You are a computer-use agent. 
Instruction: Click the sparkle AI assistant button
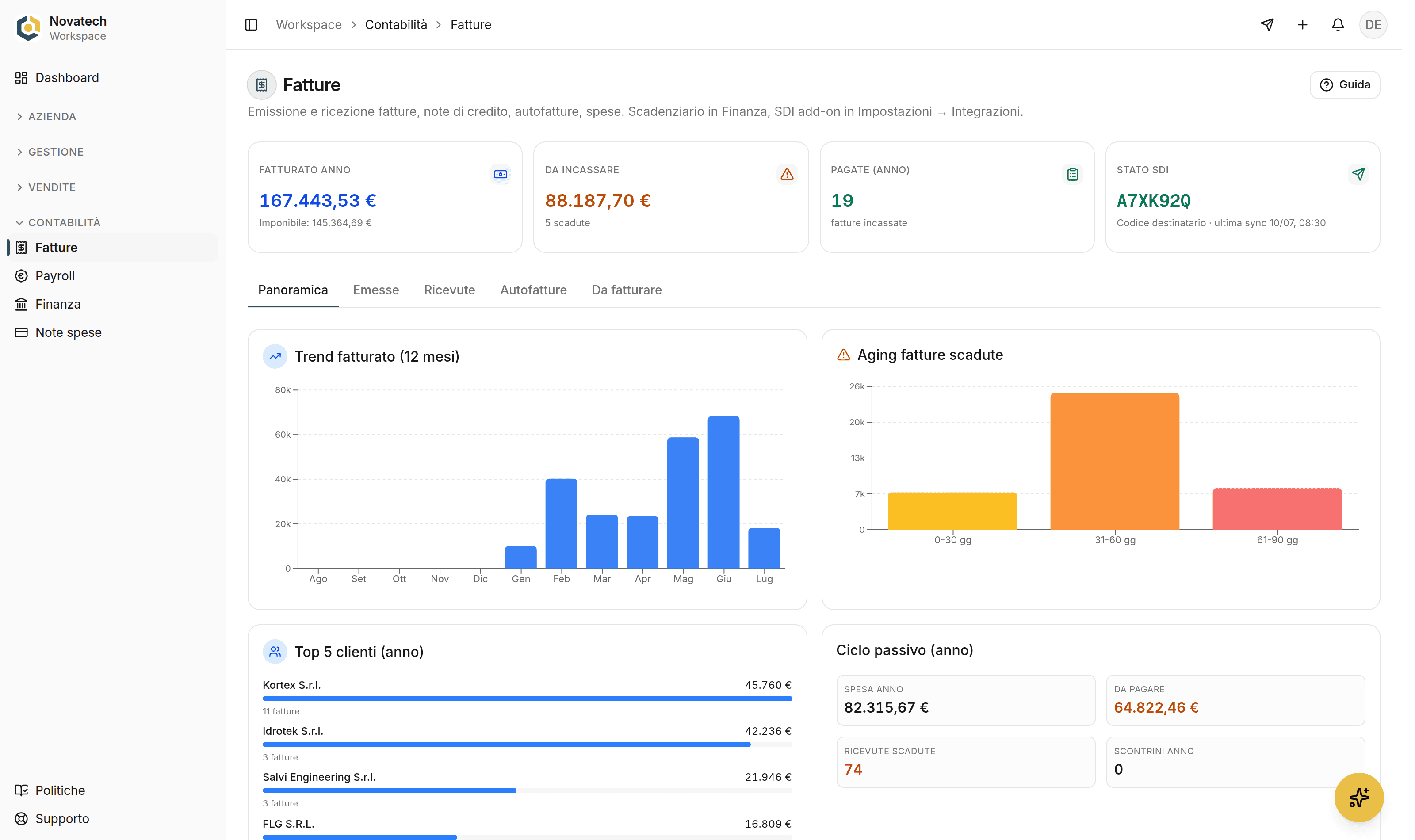(x=1358, y=797)
